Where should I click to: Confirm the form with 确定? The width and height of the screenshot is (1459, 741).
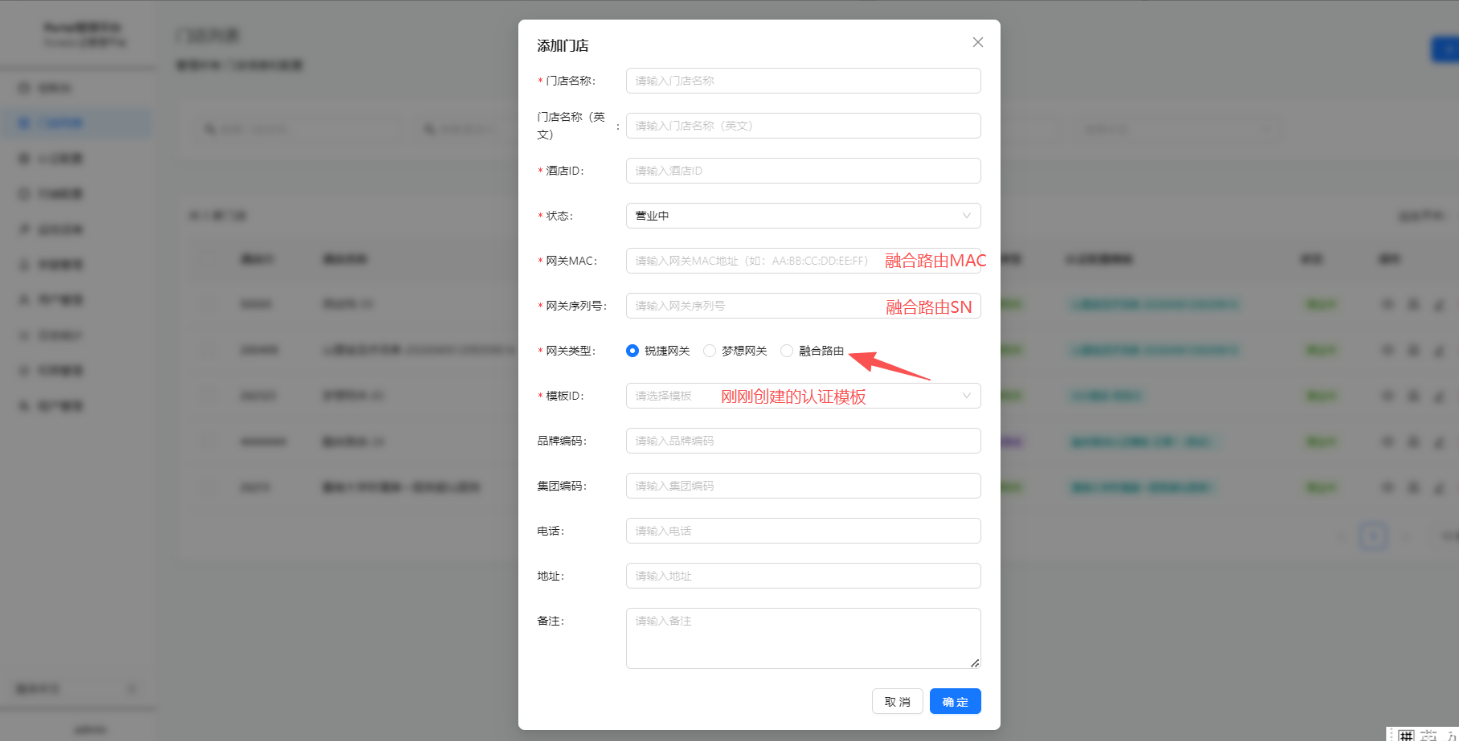point(955,702)
